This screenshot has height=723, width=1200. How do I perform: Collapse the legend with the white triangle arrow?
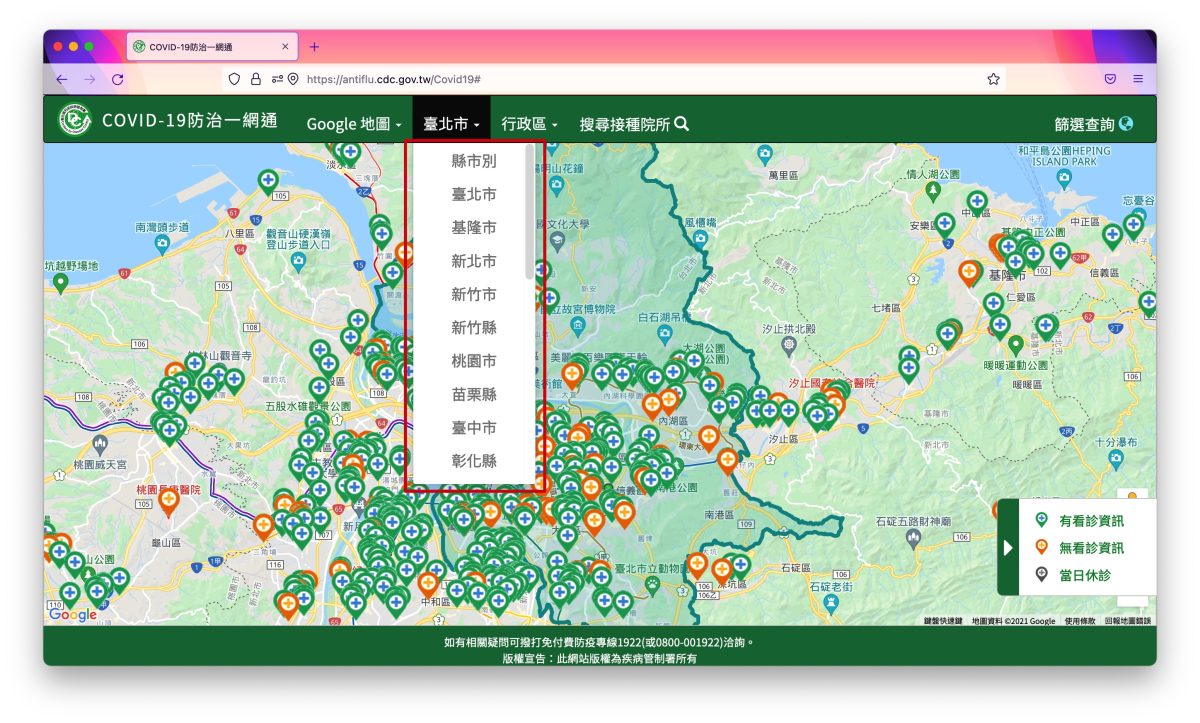click(x=1008, y=547)
